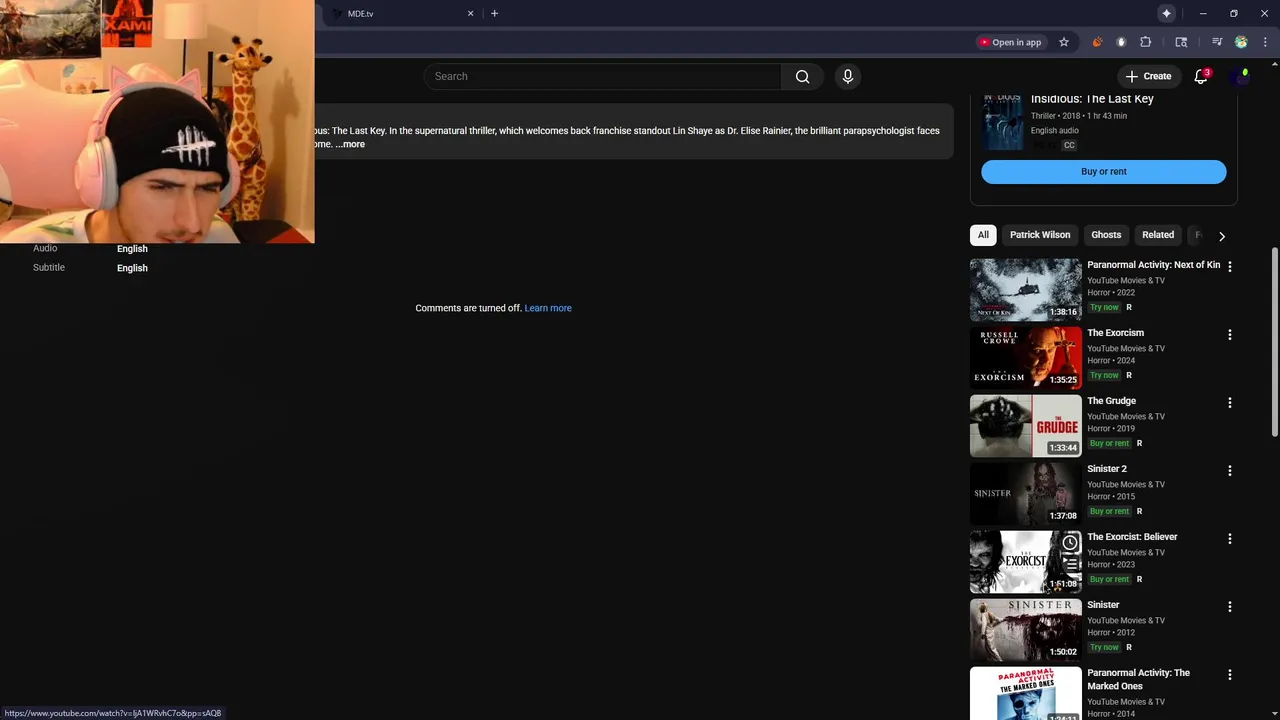
Task: Select the Patrick Wilson filter chip
Action: coord(1040,235)
